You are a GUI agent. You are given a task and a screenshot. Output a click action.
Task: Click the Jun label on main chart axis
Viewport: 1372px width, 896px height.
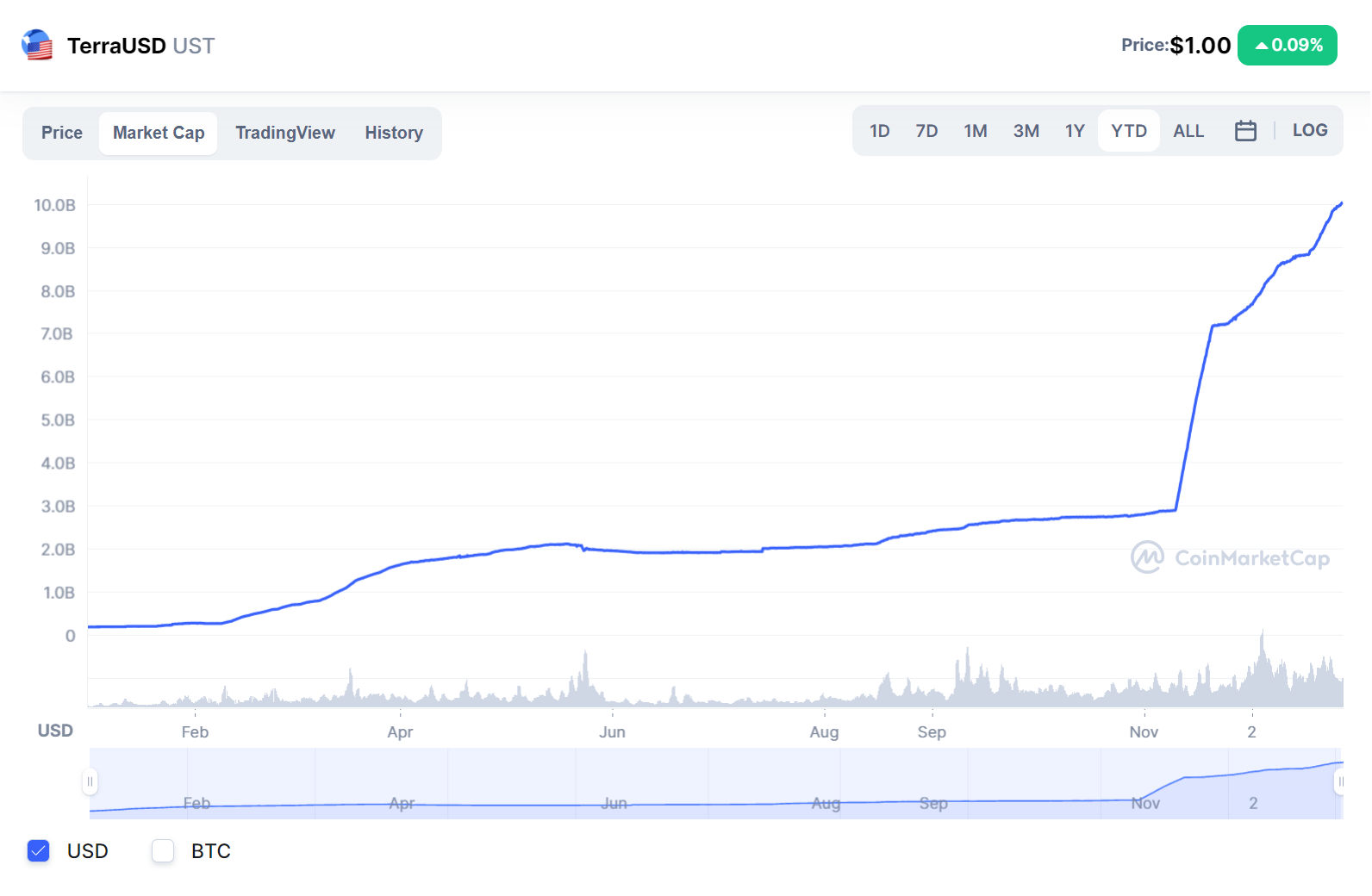pos(613,732)
